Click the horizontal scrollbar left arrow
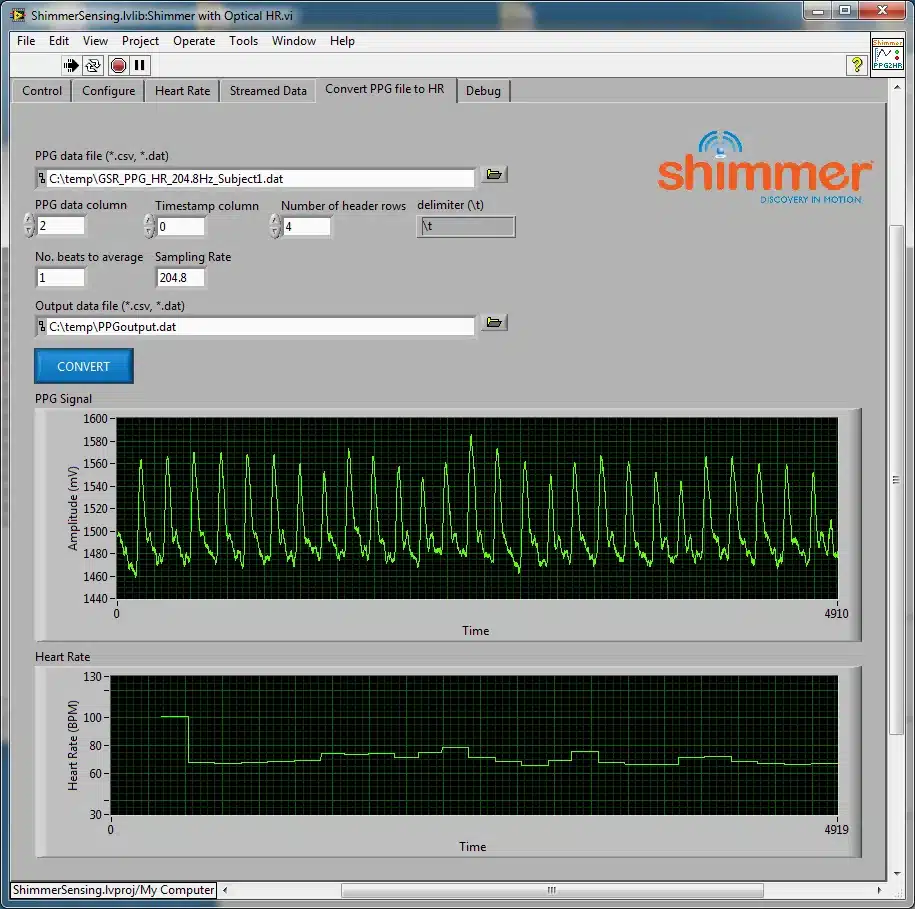 tap(225, 890)
